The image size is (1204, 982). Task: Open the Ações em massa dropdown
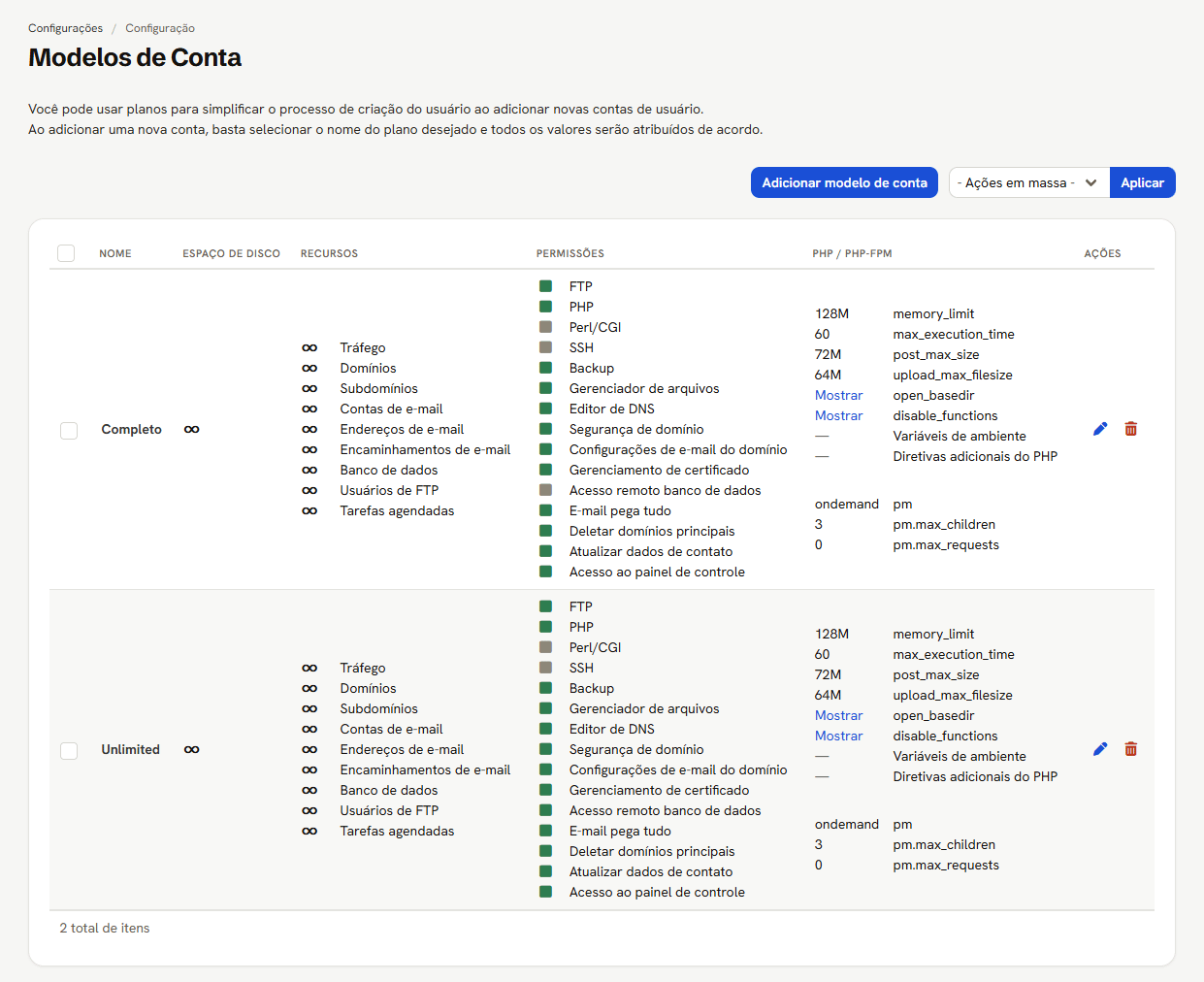(1029, 182)
